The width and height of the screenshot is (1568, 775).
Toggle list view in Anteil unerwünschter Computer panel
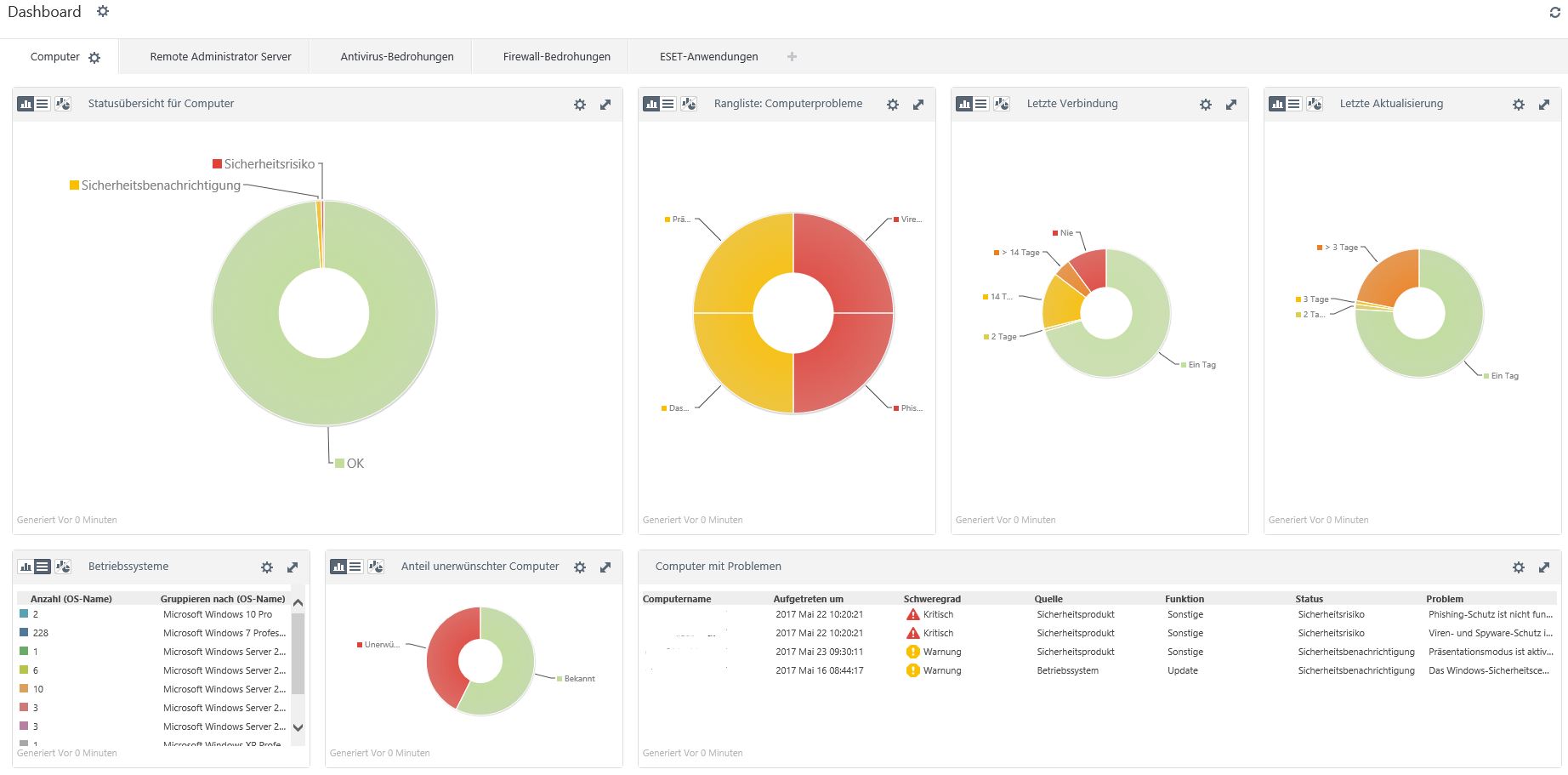[x=354, y=567]
